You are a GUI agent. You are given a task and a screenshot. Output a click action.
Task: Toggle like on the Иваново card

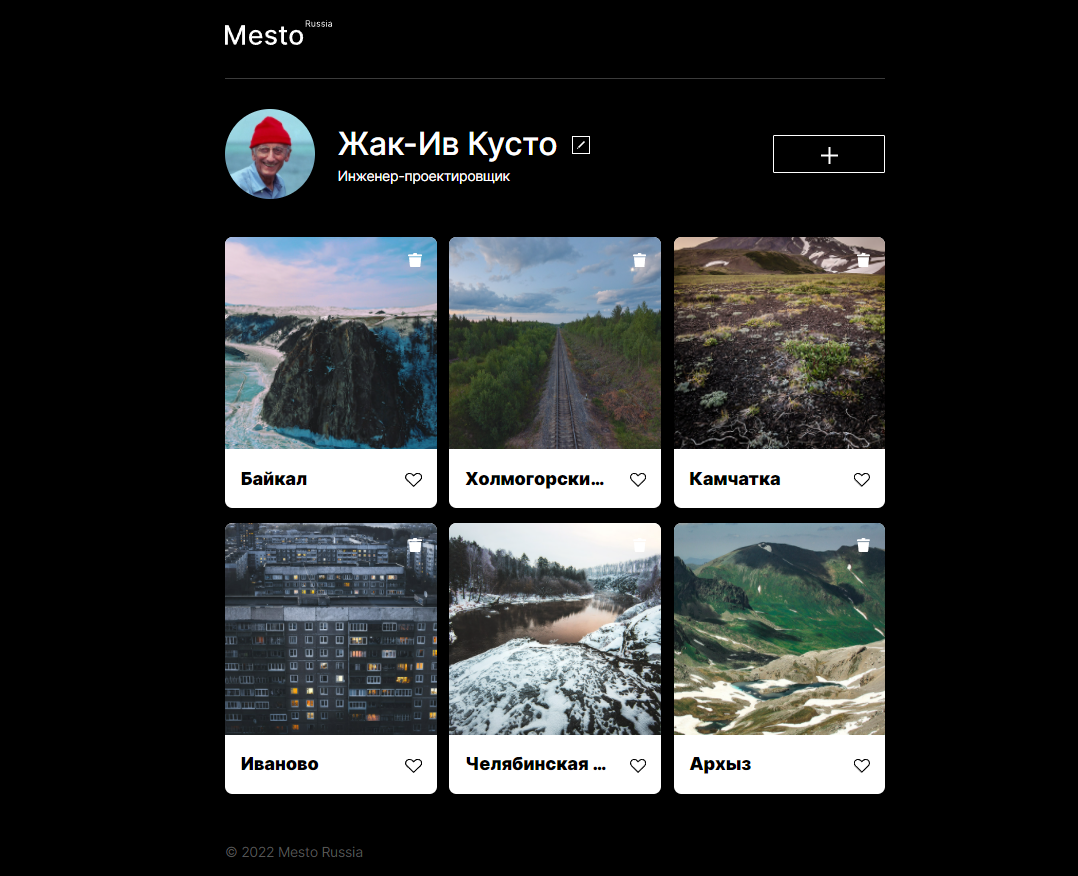click(414, 765)
